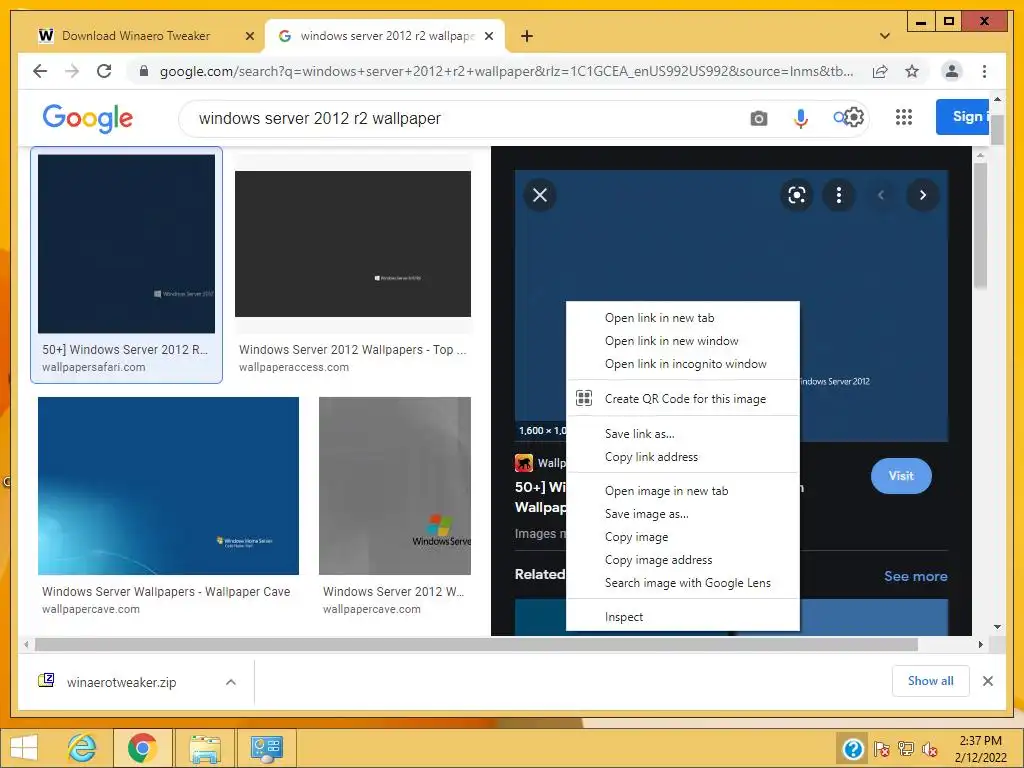Open the gray Windows Server 2012 thumbnail
This screenshot has height=768, width=1024.
tap(394, 486)
